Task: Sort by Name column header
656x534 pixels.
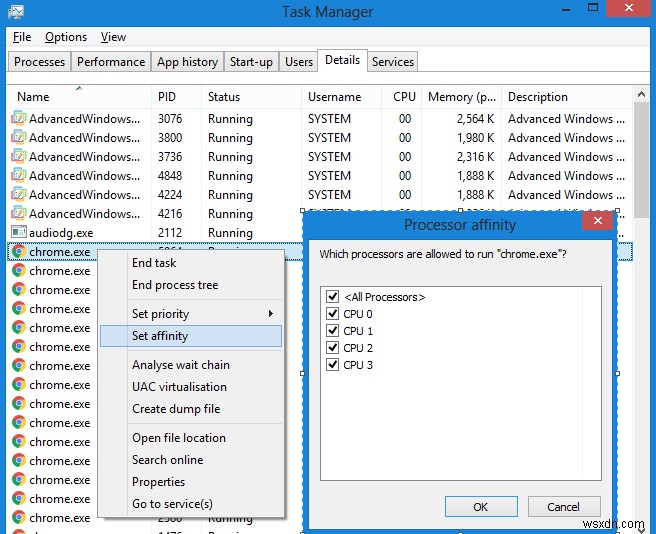Action: click(x=79, y=97)
